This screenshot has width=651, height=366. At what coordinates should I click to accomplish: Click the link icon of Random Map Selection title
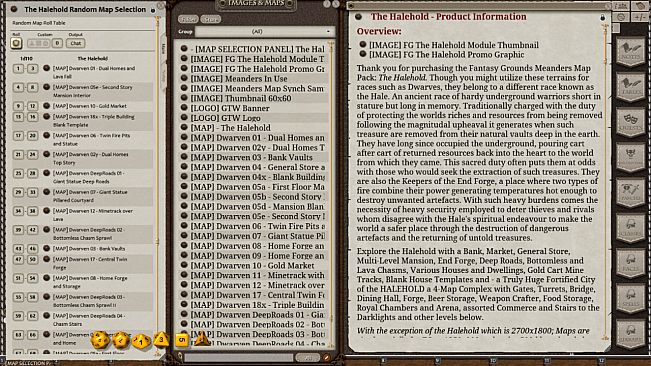coord(14,9)
